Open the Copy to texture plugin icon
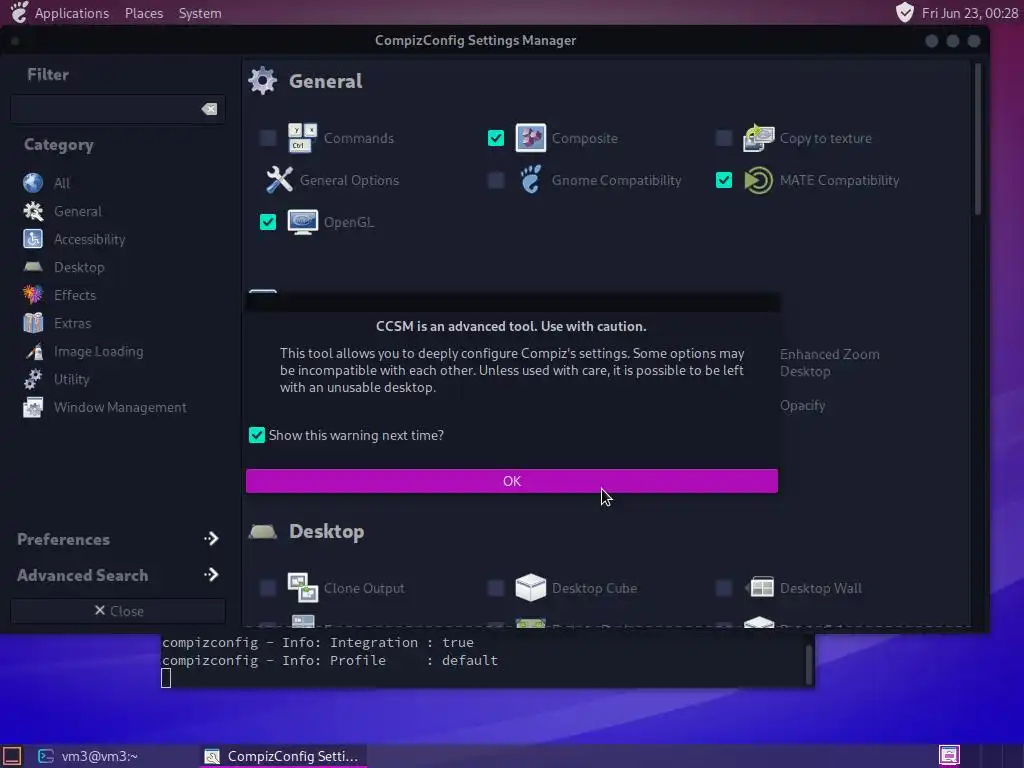 (x=758, y=138)
